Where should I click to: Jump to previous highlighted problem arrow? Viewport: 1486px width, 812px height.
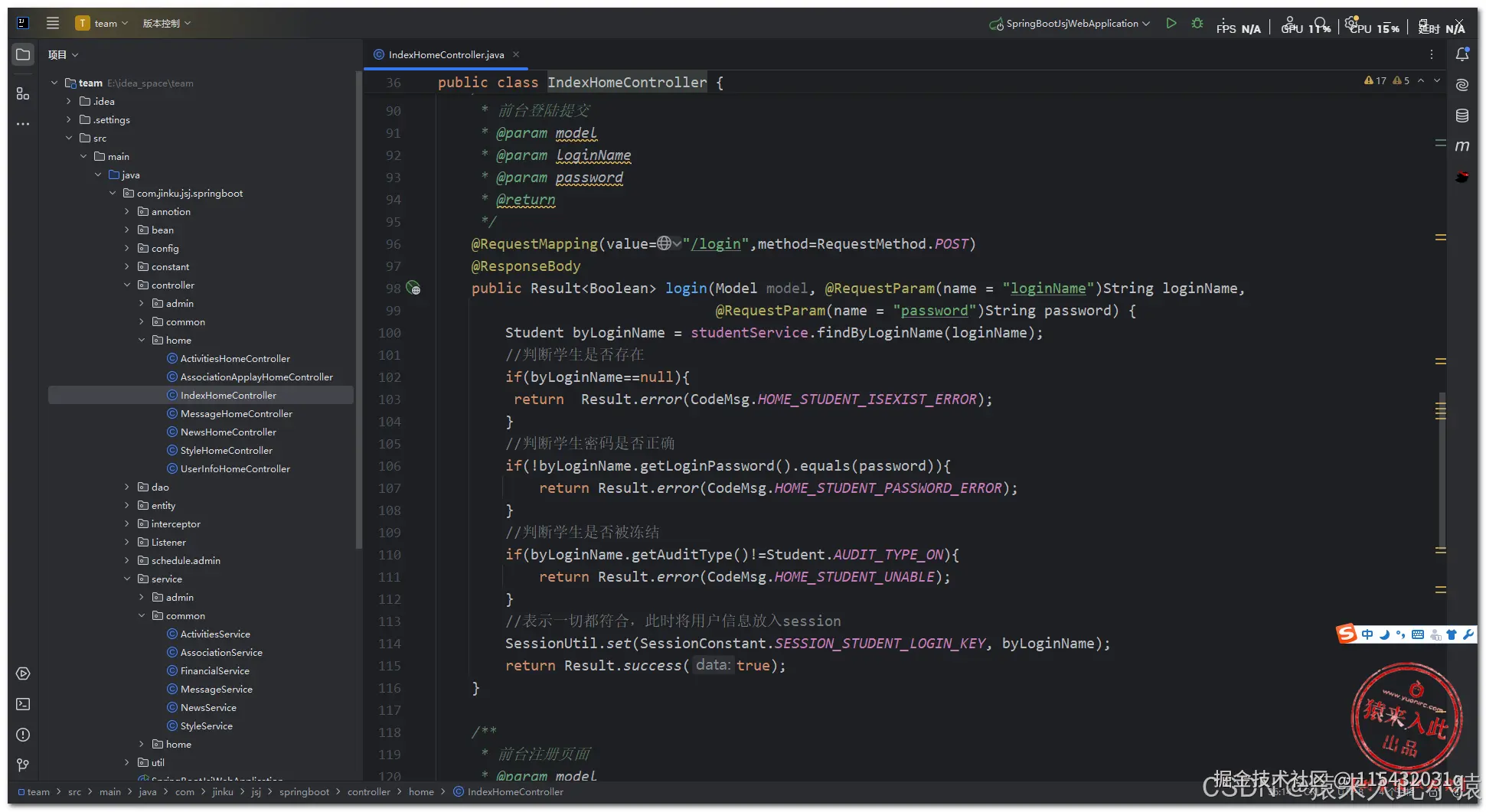[1421, 80]
